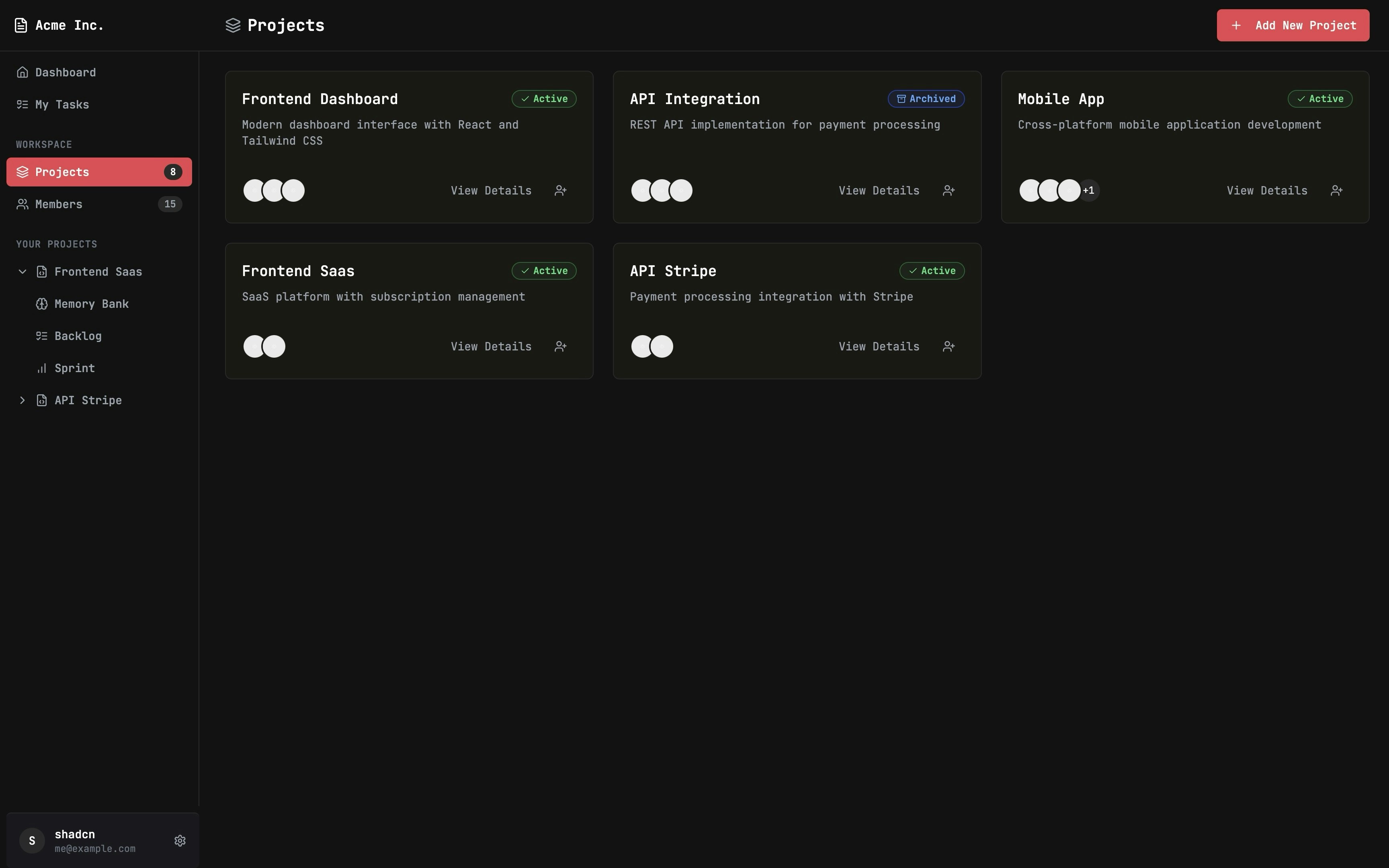Click add-member icon on Mobile App card

coord(1337,190)
